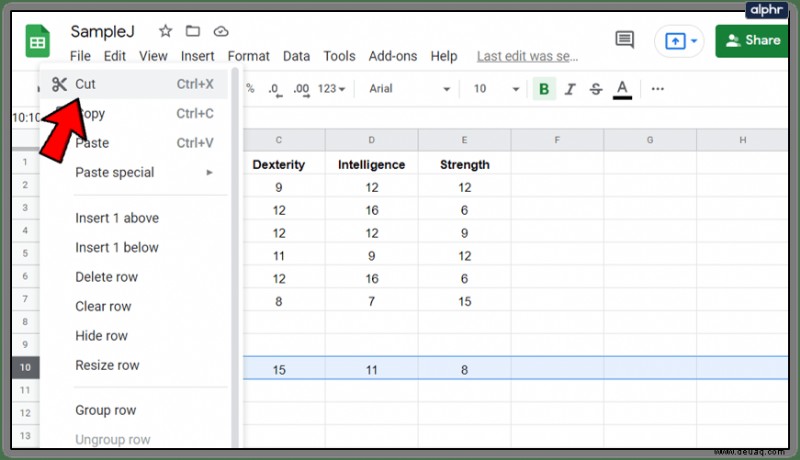800x460 pixels.
Task: Open the Last edit history link
Action: pyautogui.click(x=528, y=56)
